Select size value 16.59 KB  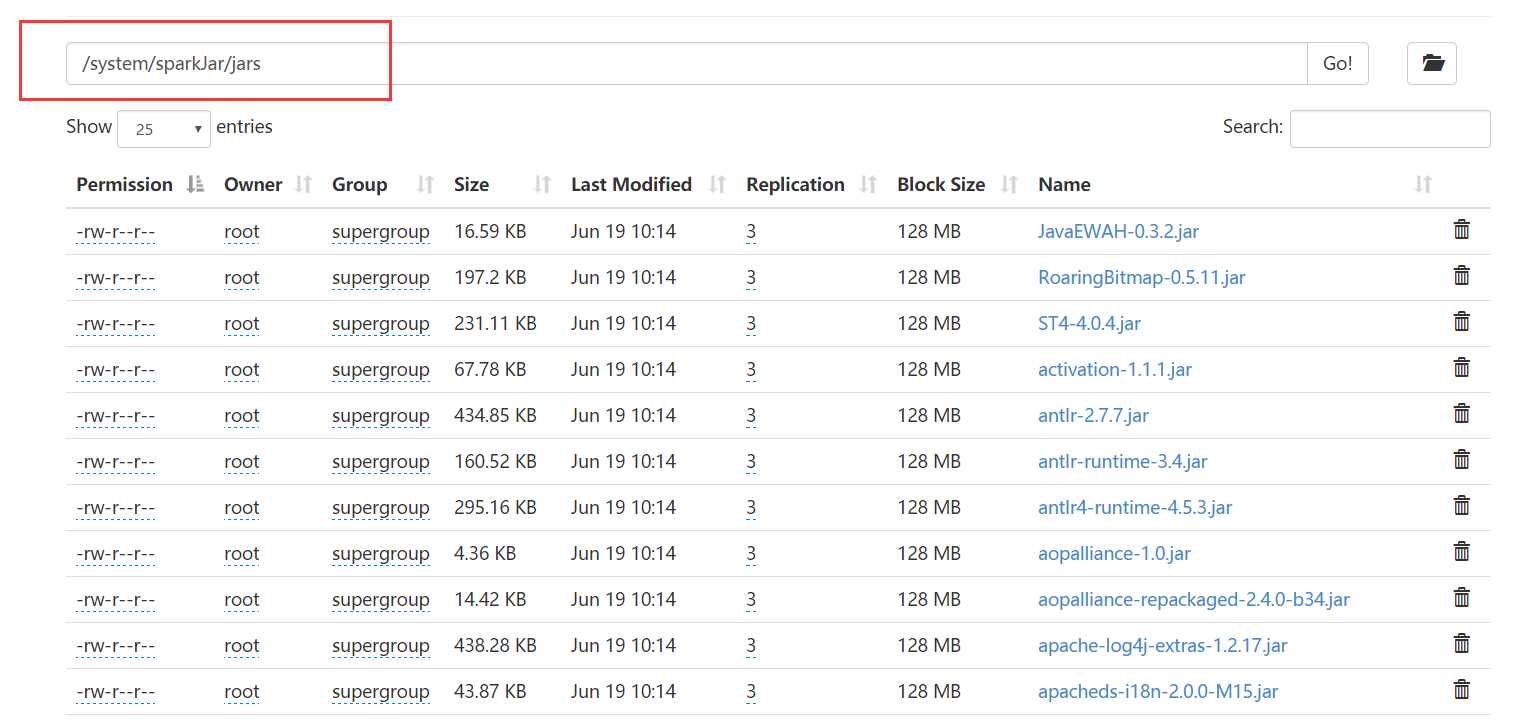click(x=490, y=232)
